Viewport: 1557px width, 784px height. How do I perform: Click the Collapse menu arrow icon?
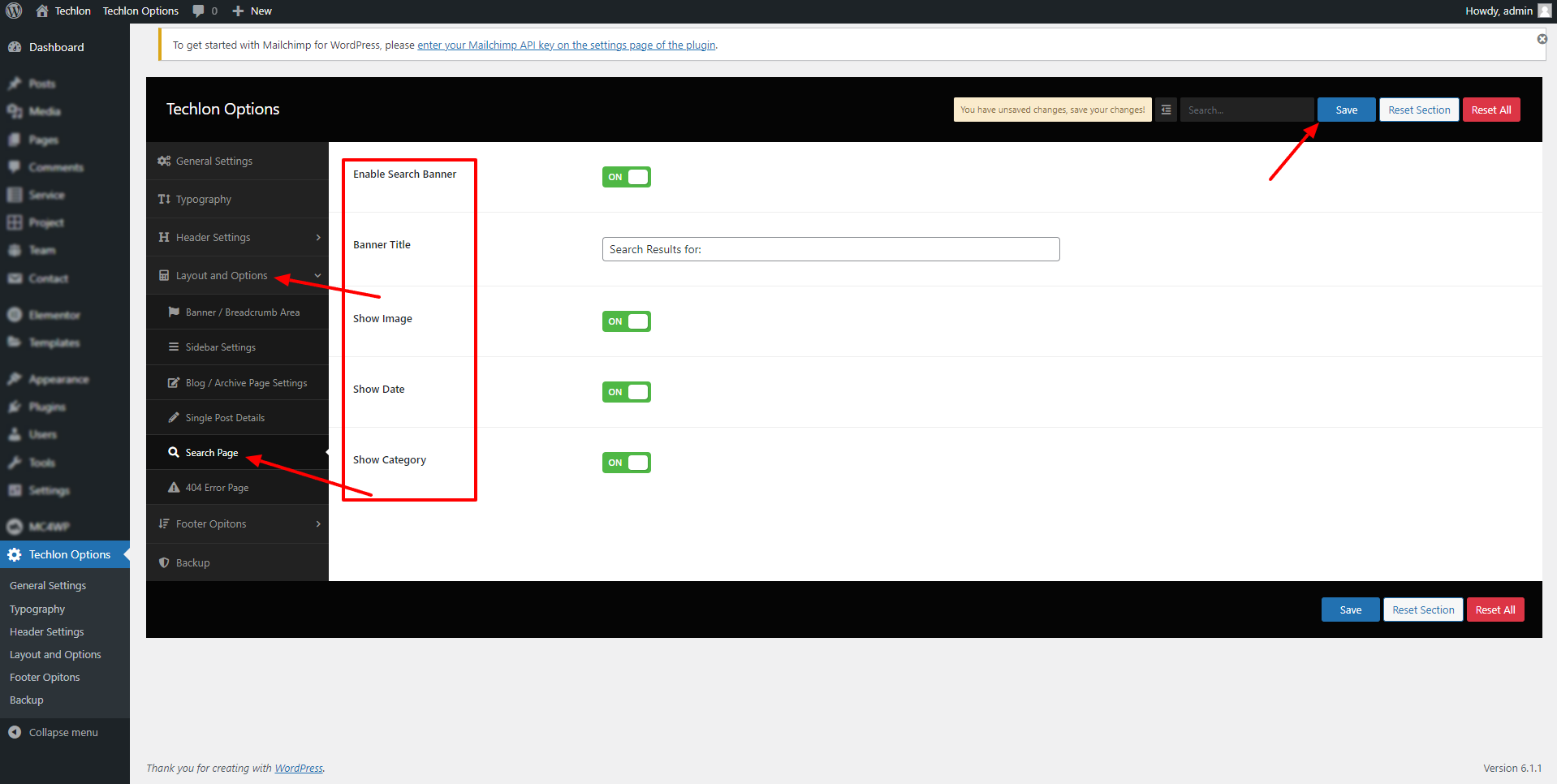pos(15,732)
